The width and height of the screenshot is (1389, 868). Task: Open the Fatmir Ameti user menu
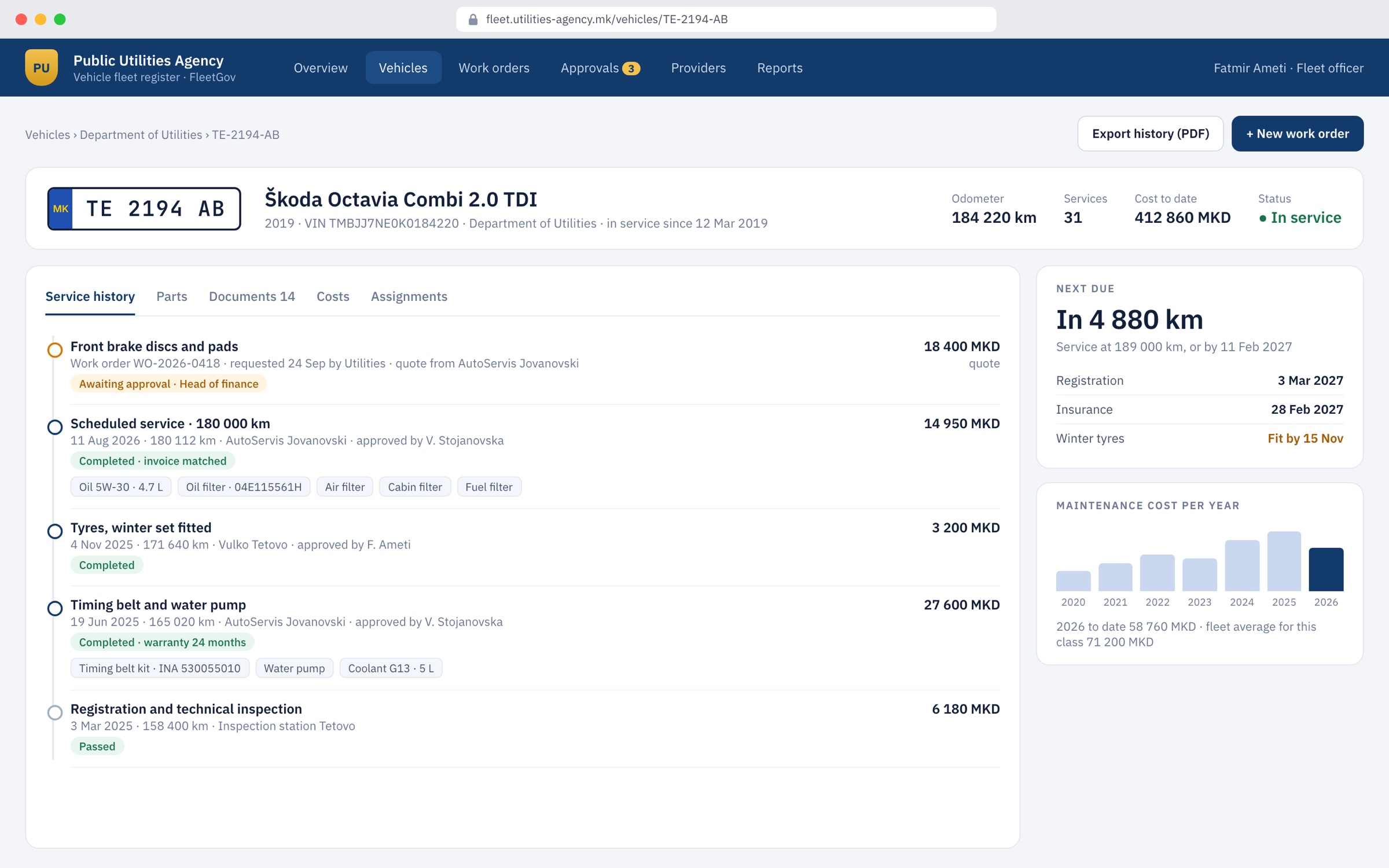(1288, 68)
